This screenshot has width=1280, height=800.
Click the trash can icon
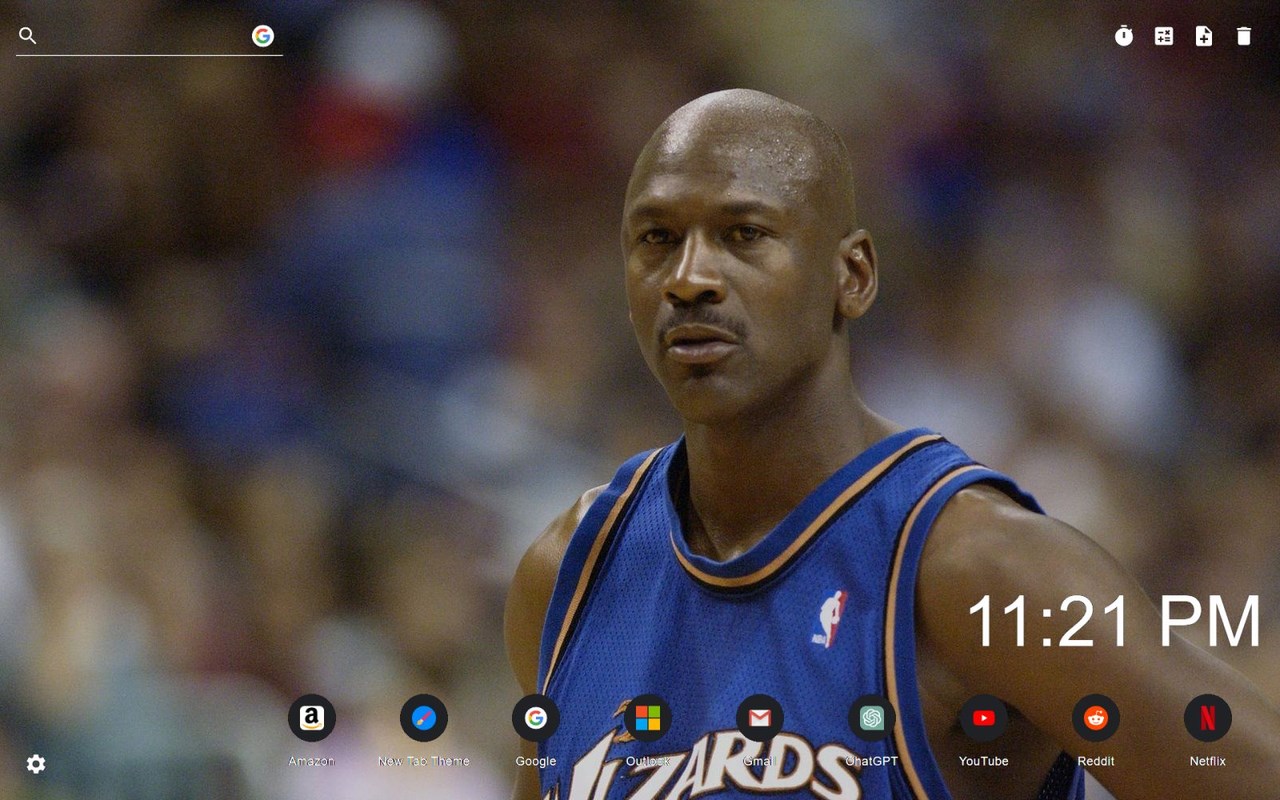pos(1244,36)
